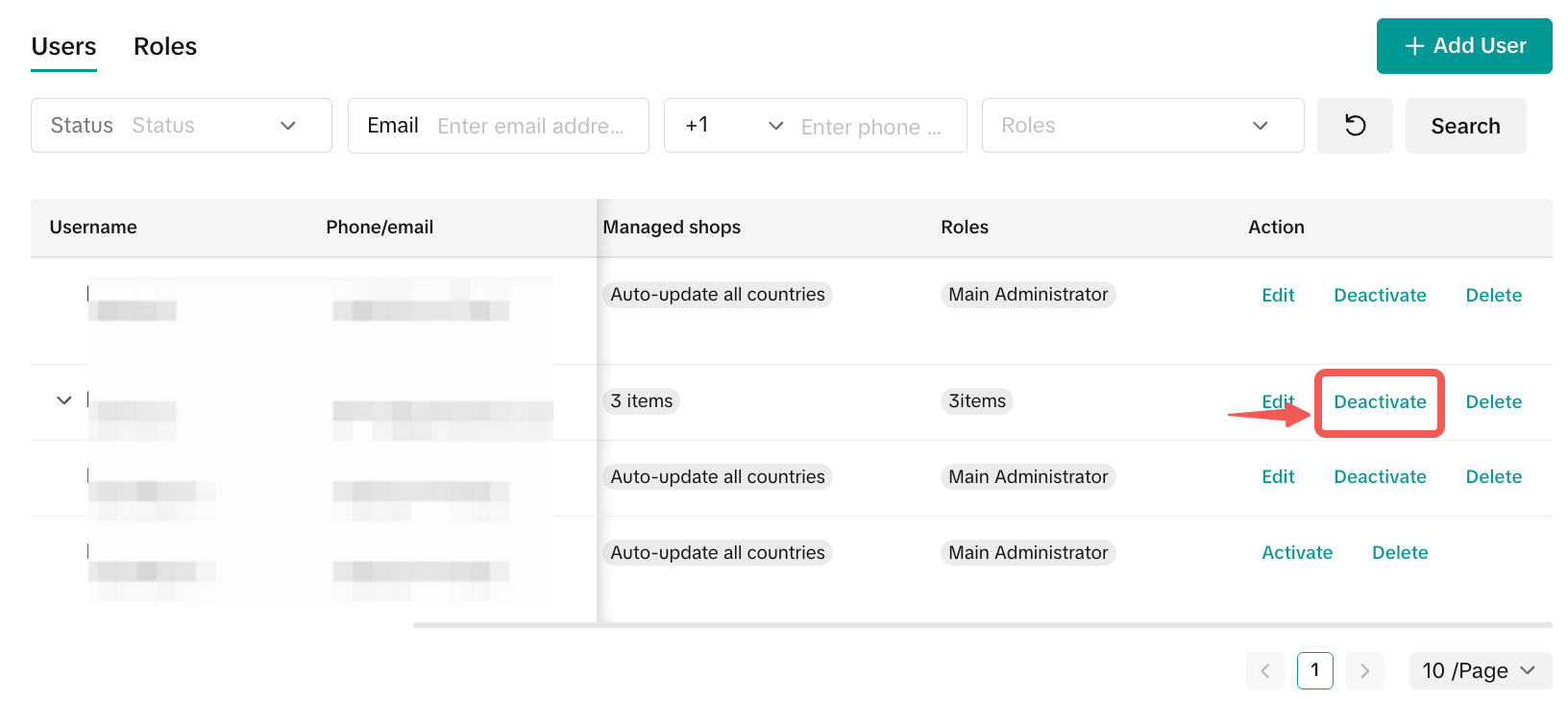The height and width of the screenshot is (701, 1568).
Task: Click the horizontal table scrollbar
Action: (980, 625)
